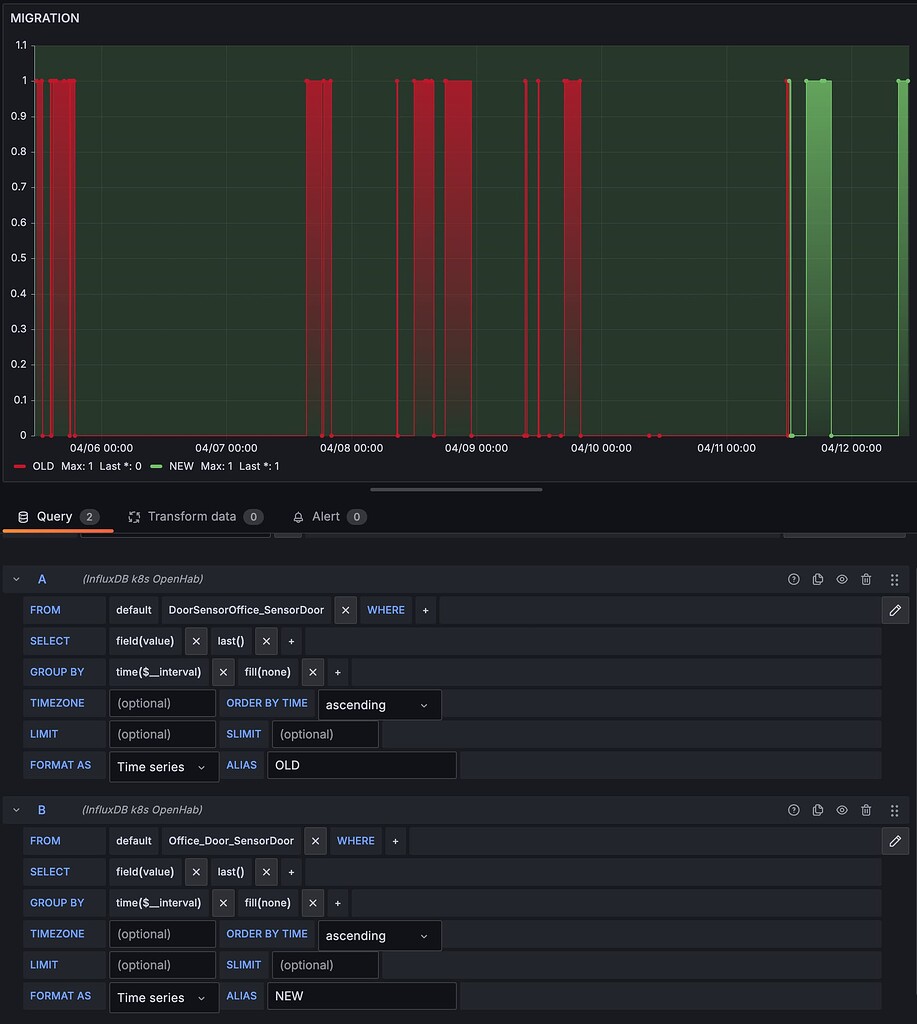Click the drag handle on query B
The height and width of the screenshot is (1024, 917).
click(893, 810)
